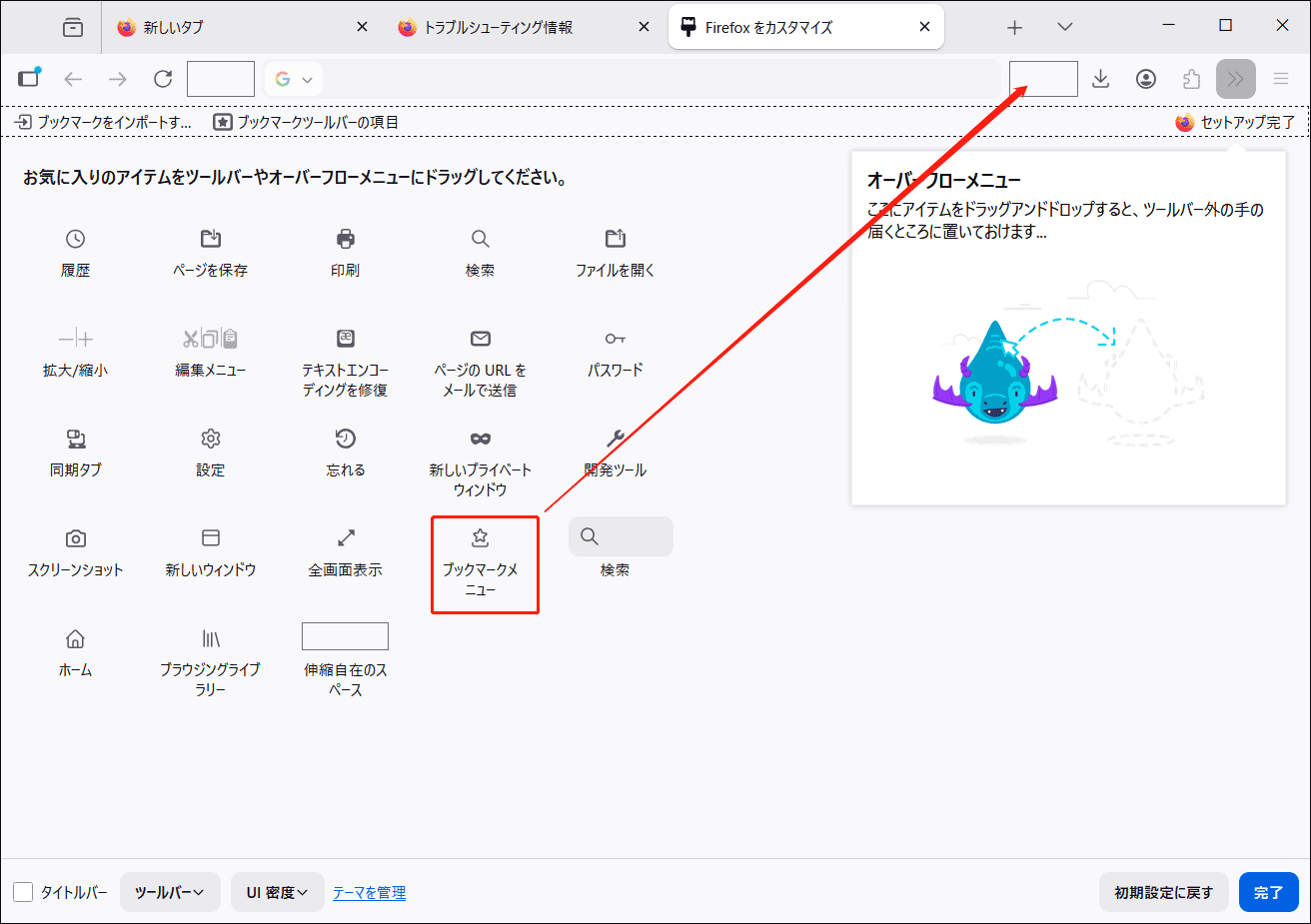This screenshot has height=924, width=1311.
Task: Open the ツールバー dropdown
Action: click(170, 892)
